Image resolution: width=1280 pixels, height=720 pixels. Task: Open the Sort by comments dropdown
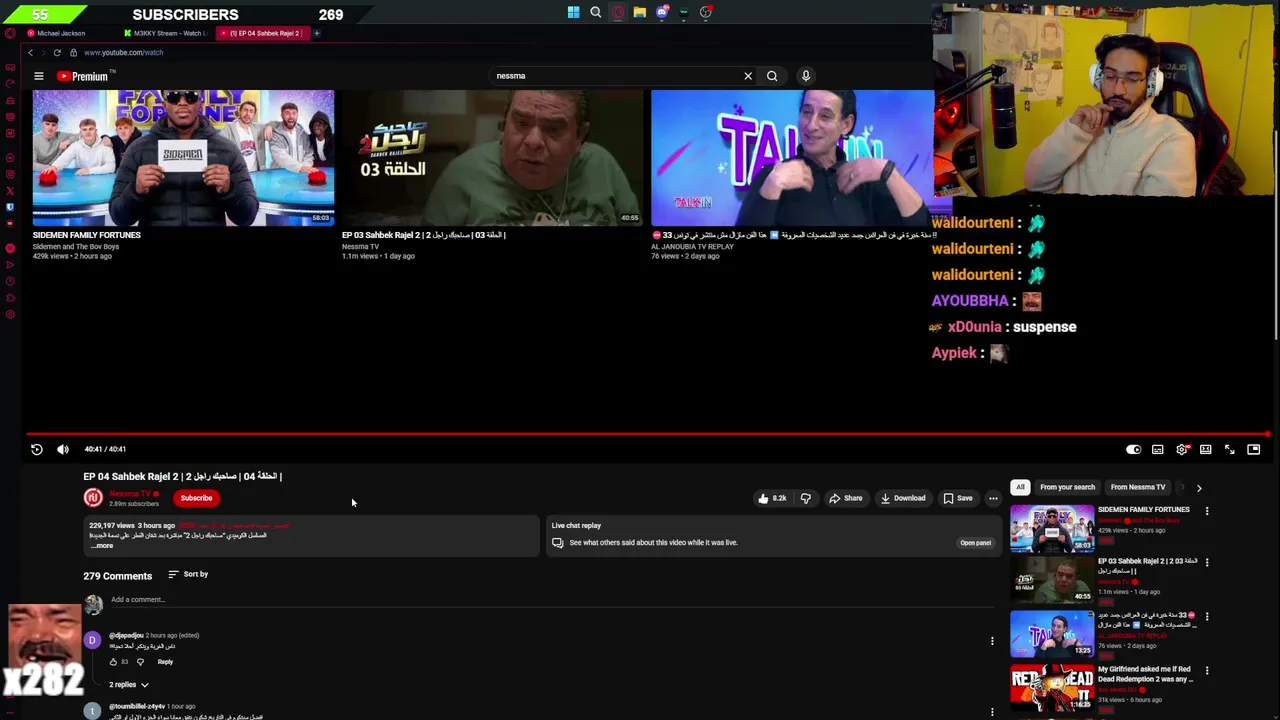188,575
